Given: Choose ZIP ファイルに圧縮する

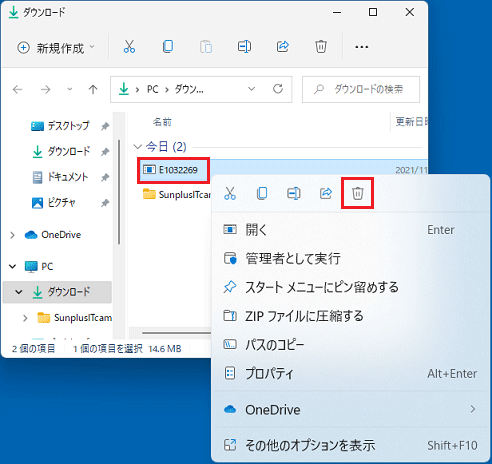Looking at the screenshot, I should coord(351,316).
